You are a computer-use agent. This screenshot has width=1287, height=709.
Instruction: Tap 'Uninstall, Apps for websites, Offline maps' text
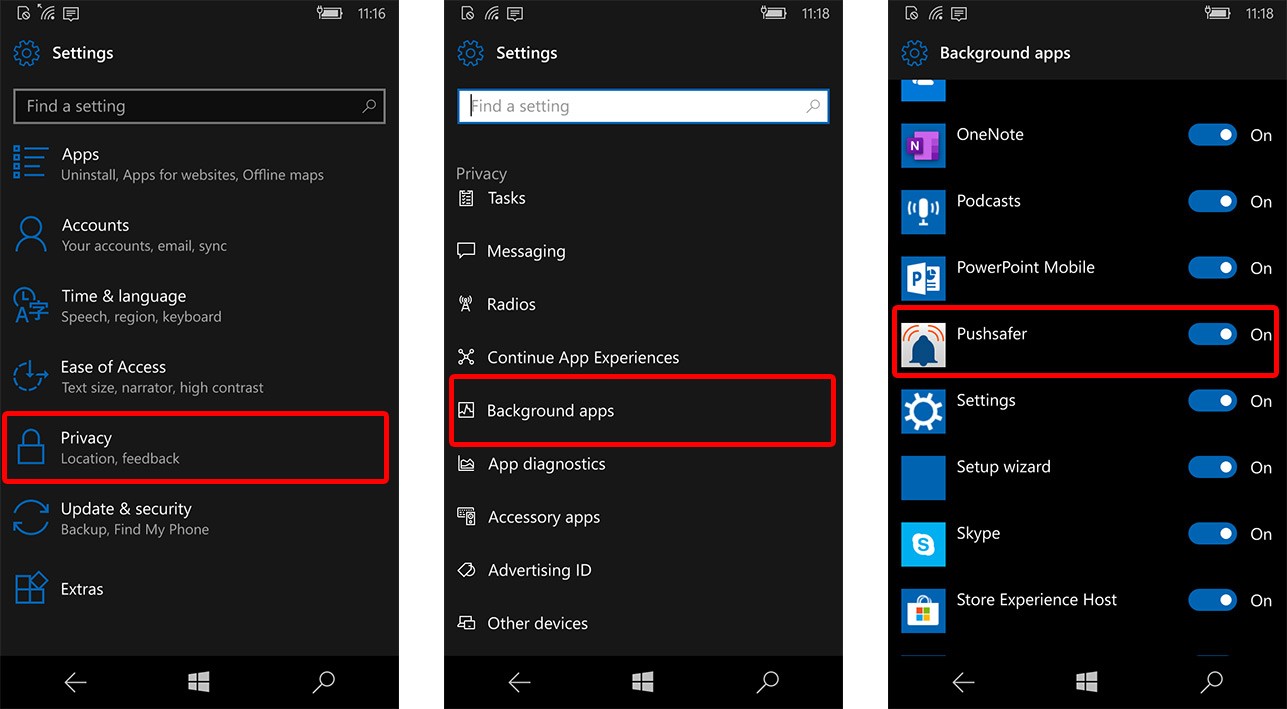tap(192, 175)
